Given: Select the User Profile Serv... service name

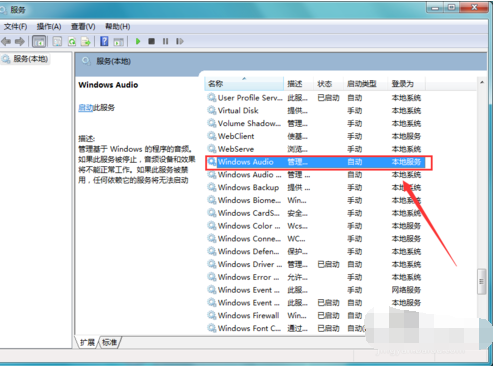Looking at the screenshot, I should [x=250, y=98].
